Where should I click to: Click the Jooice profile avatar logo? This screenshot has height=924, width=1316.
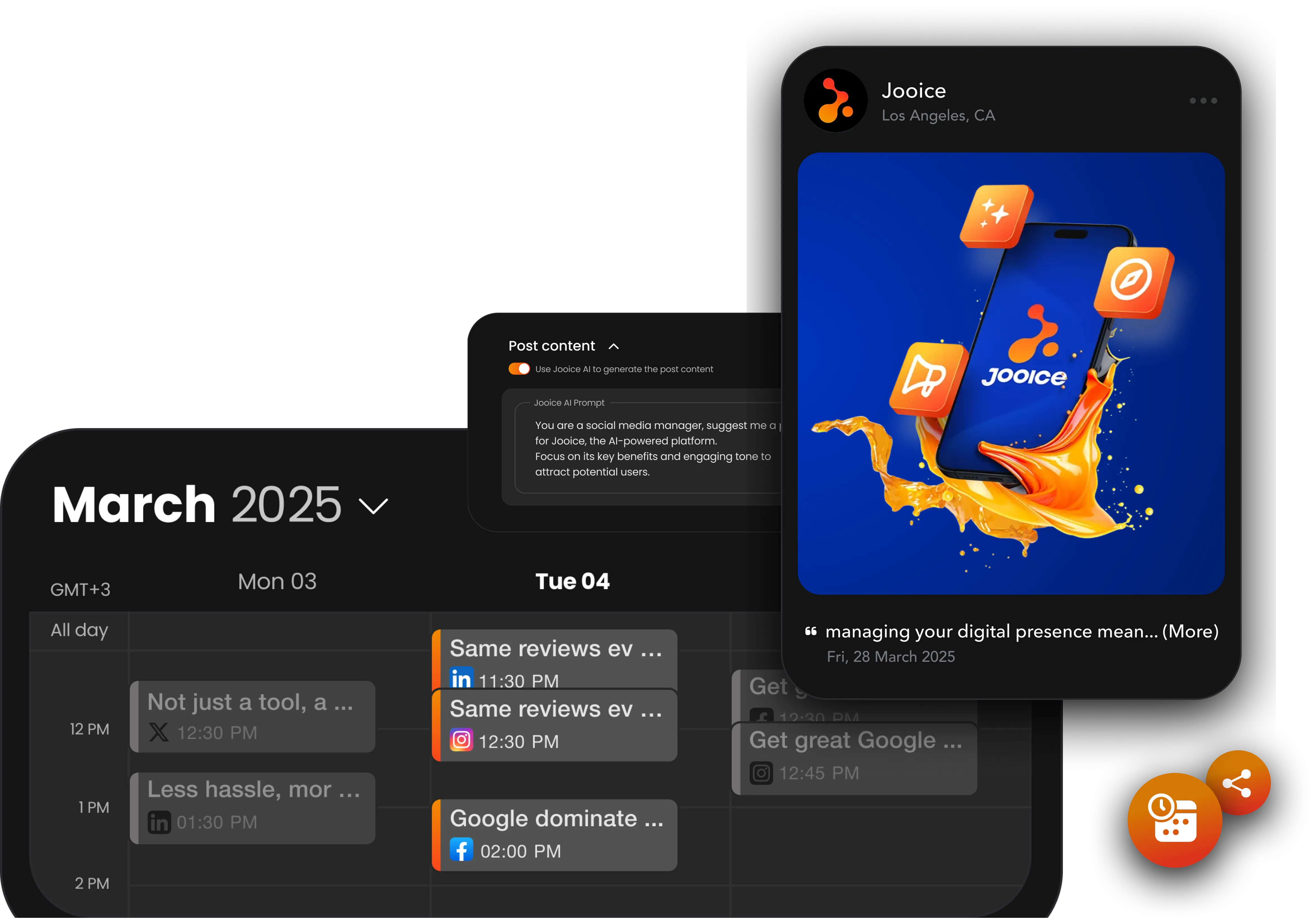835,101
